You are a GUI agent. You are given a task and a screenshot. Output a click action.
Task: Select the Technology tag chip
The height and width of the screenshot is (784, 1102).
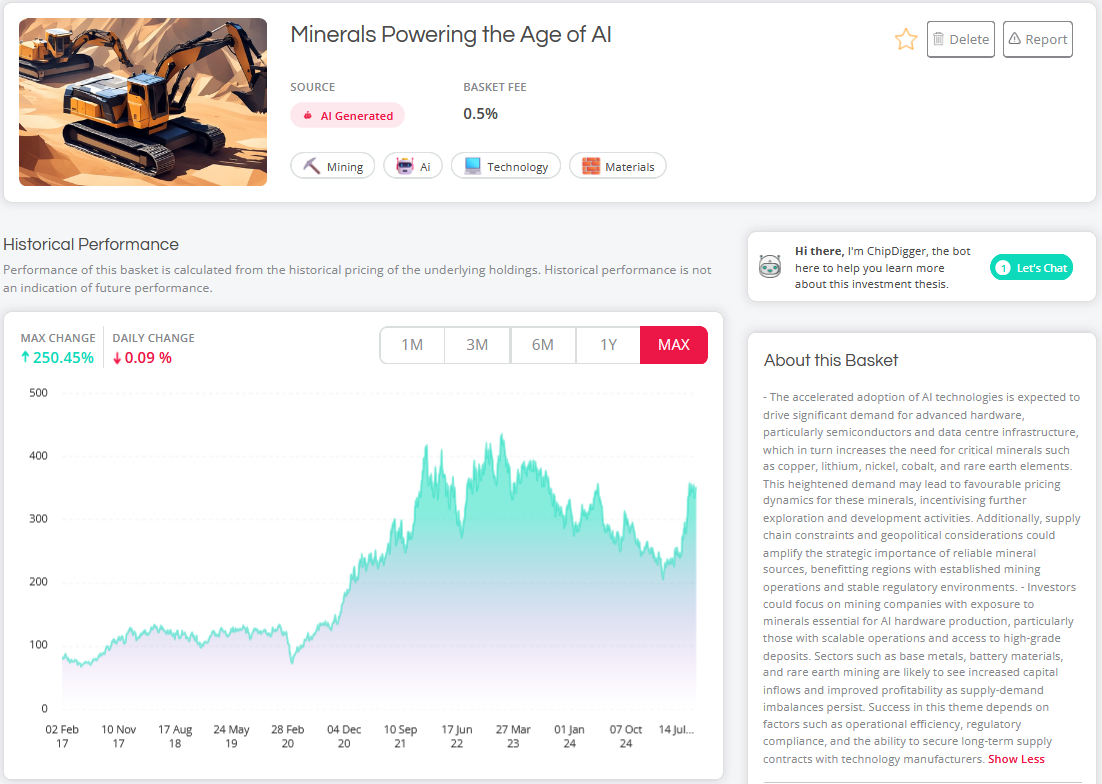tap(506, 166)
